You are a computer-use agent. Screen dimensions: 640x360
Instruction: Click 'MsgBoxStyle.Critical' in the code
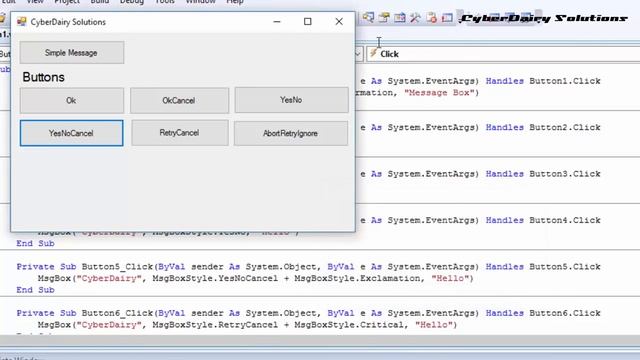(x=349, y=325)
